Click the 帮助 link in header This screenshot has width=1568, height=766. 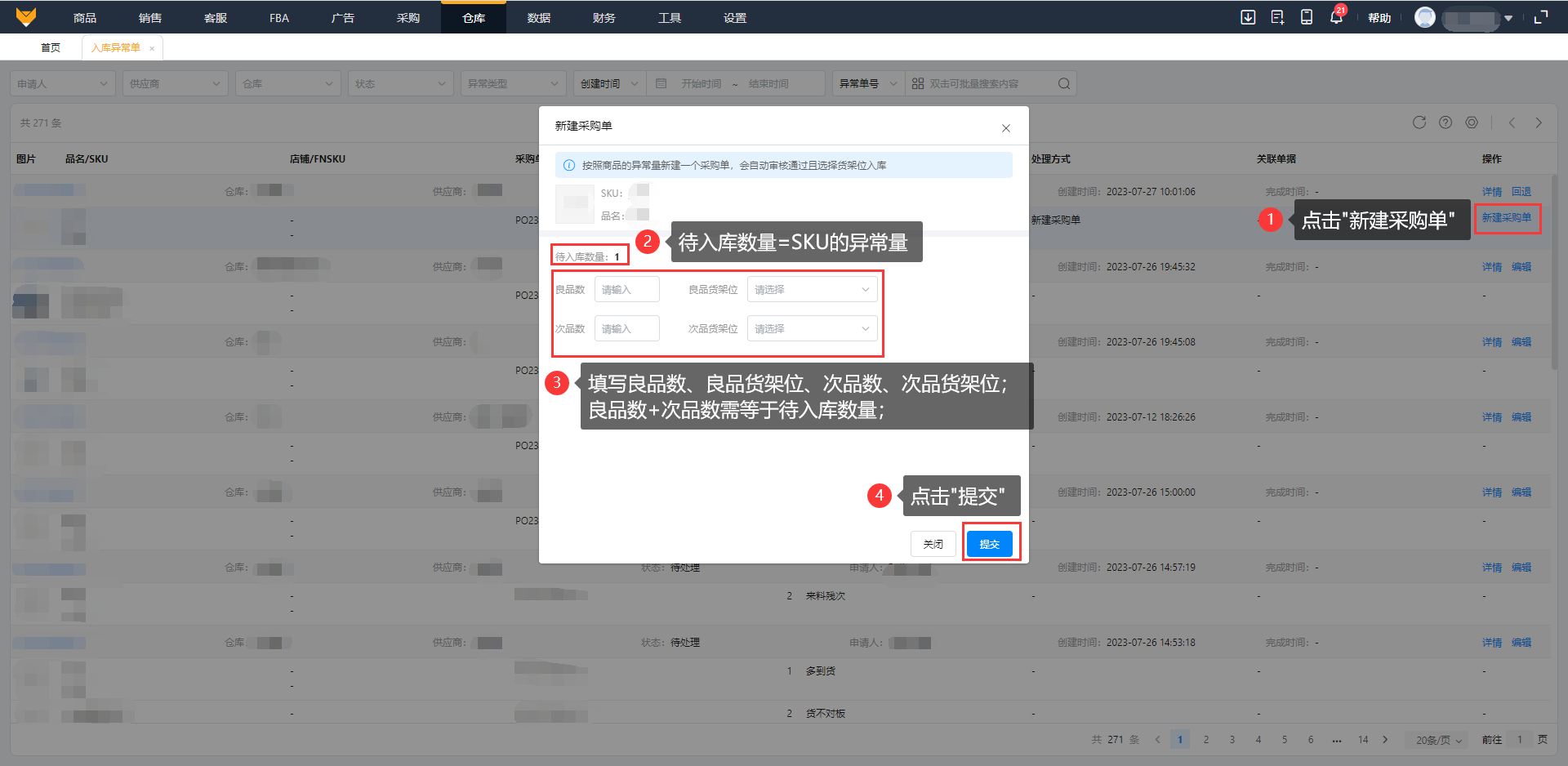pos(1379,18)
